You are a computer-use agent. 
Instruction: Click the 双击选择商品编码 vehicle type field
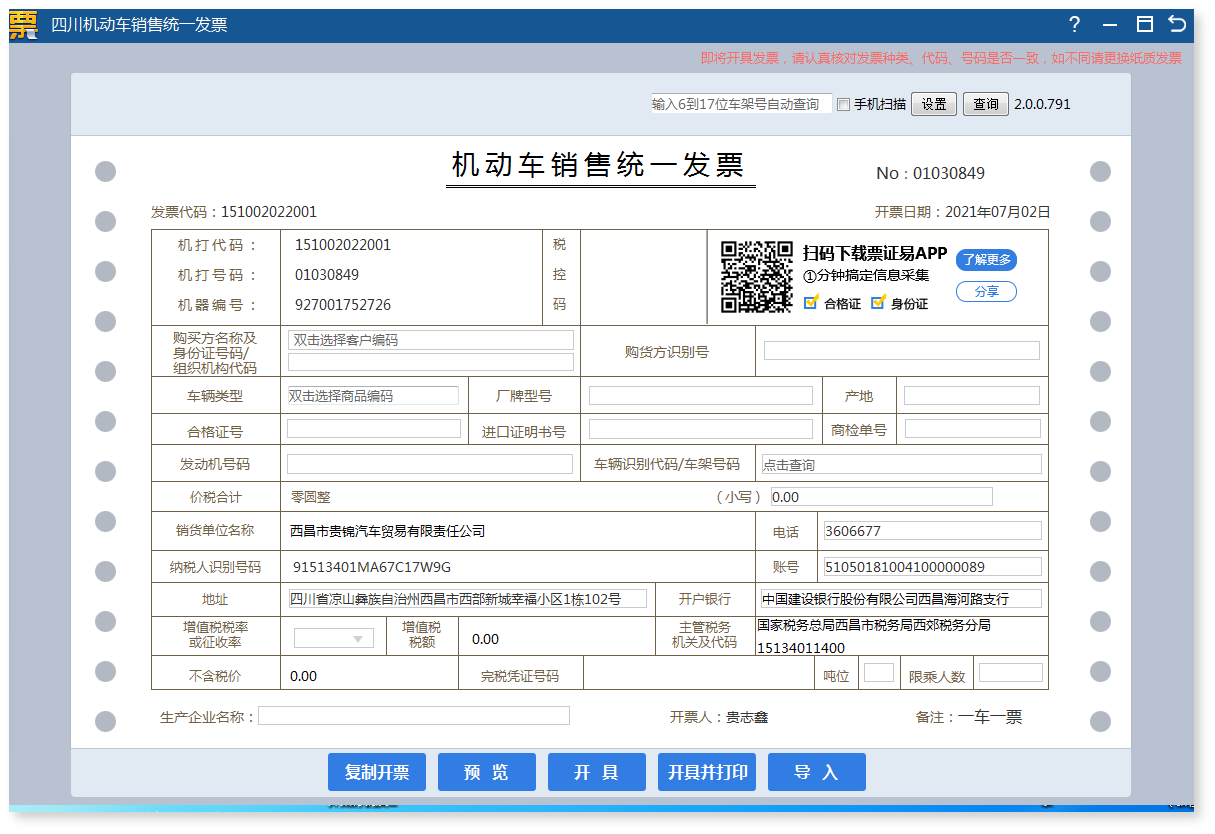click(x=373, y=395)
